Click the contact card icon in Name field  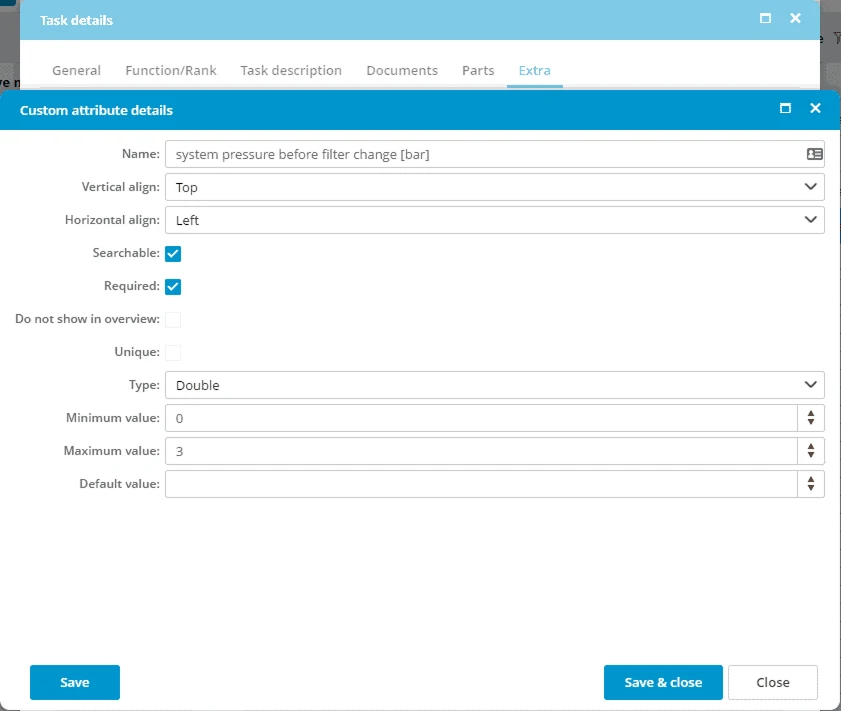814,154
